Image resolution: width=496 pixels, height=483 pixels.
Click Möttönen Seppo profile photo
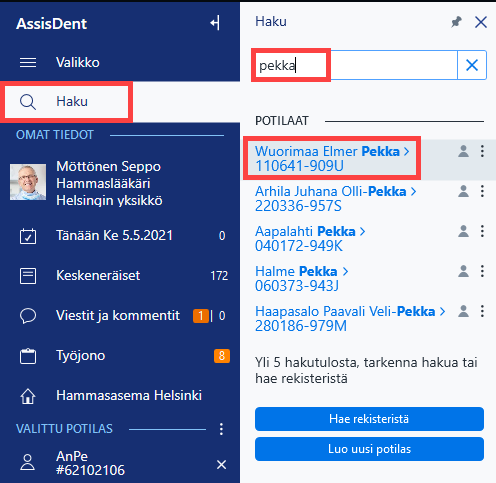point(28,182)
